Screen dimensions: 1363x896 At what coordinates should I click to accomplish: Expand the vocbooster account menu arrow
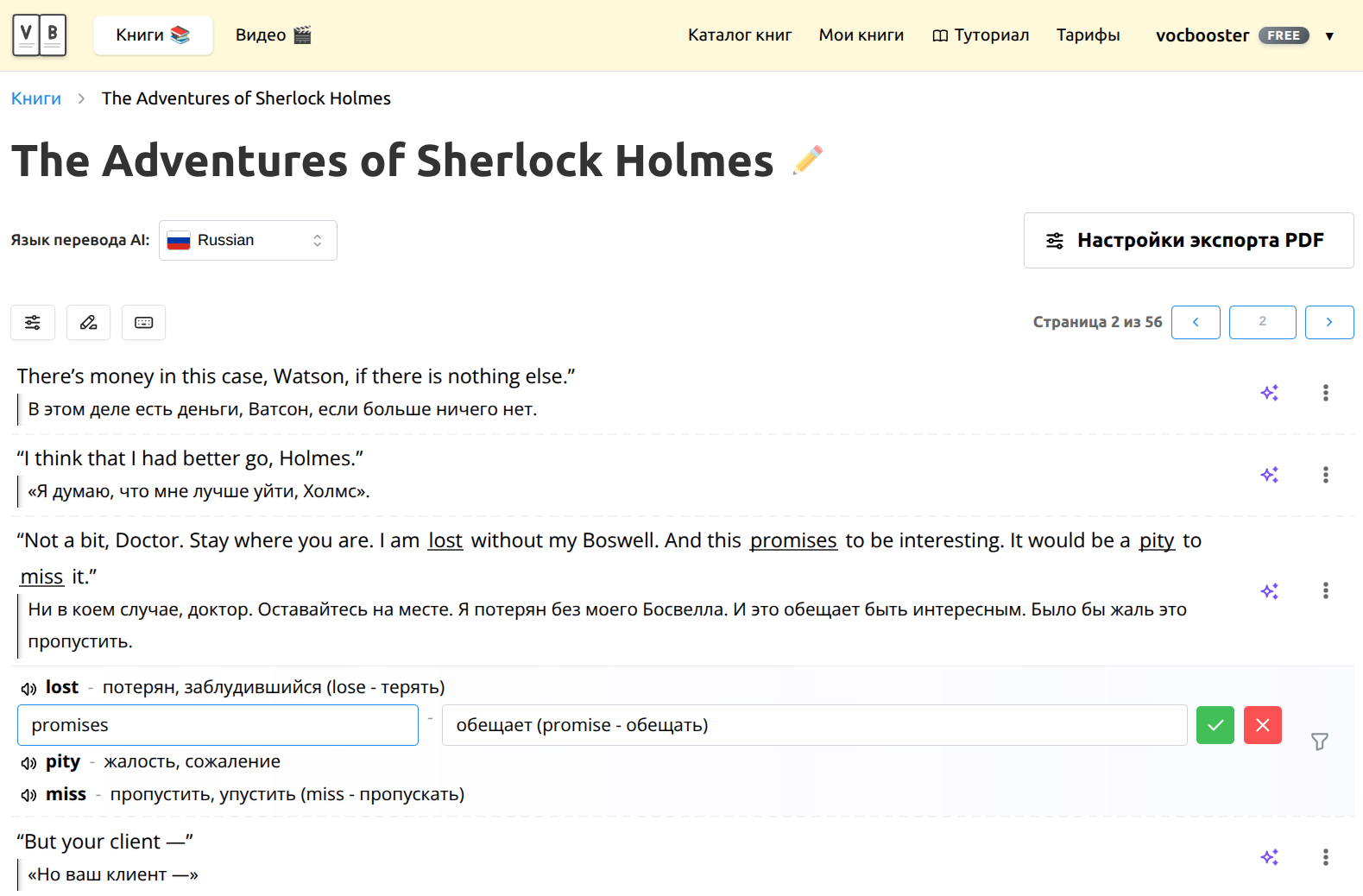(1329, 36)
